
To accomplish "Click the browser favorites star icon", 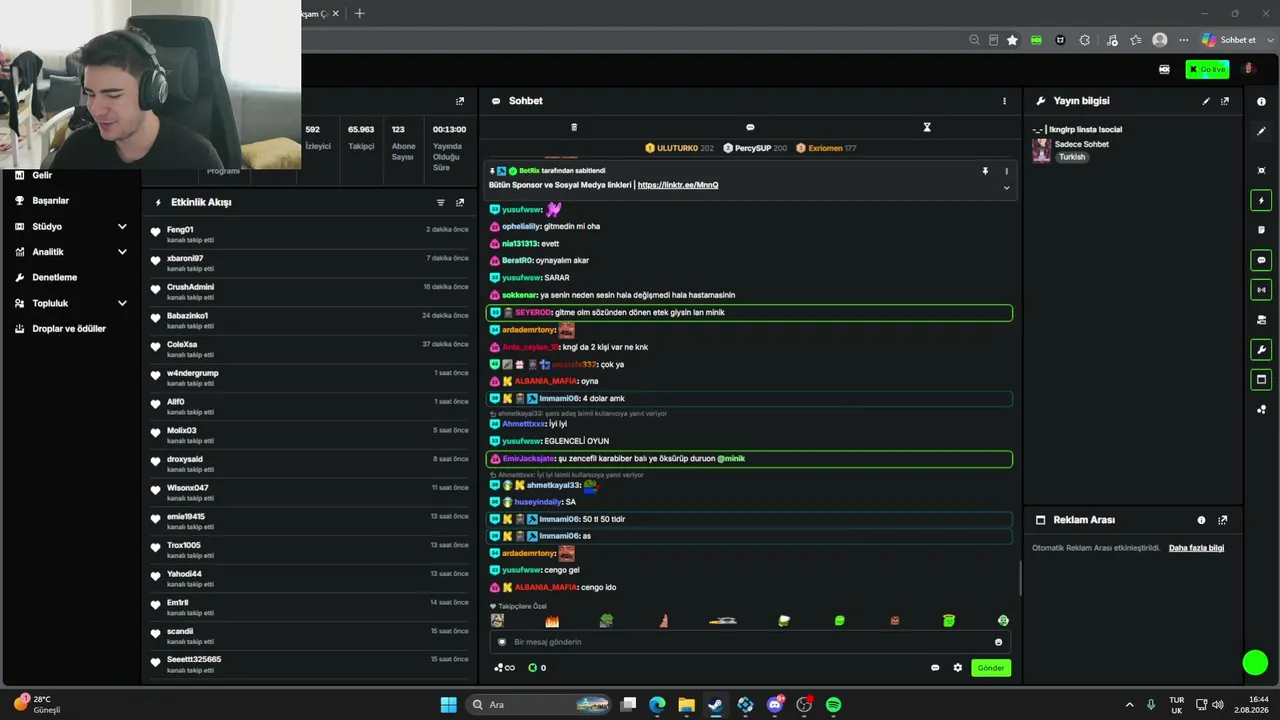I will point(1012,40).
